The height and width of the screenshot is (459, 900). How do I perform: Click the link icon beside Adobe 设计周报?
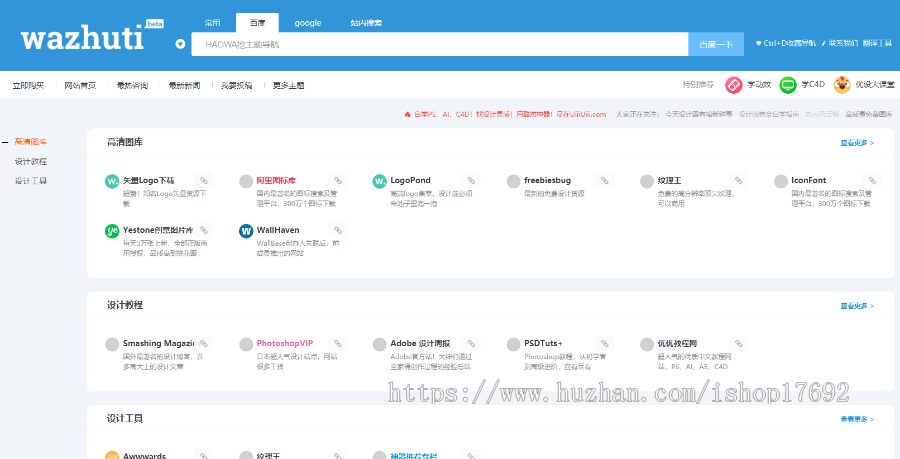[x=471, y=343]
